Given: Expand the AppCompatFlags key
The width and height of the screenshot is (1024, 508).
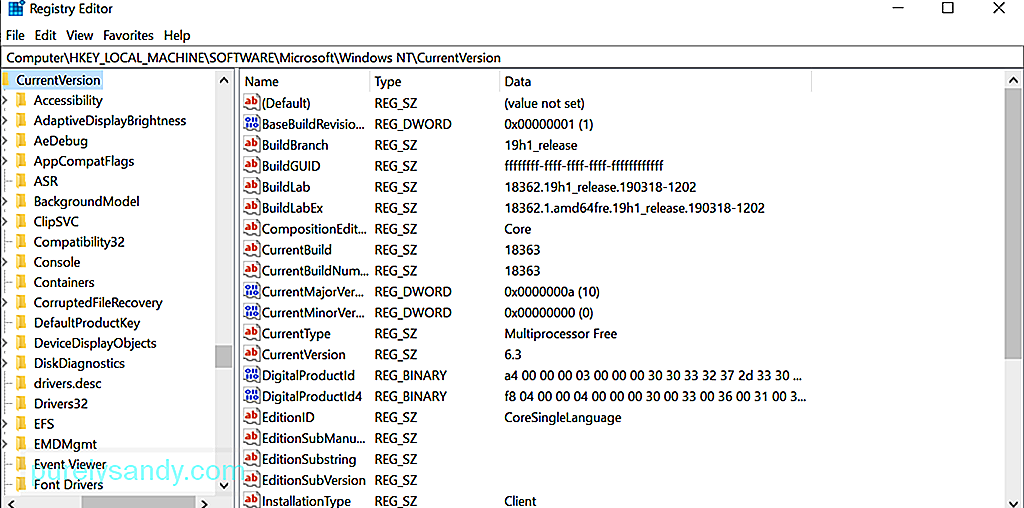Looking at the screenshot, I should coord(5,161).
